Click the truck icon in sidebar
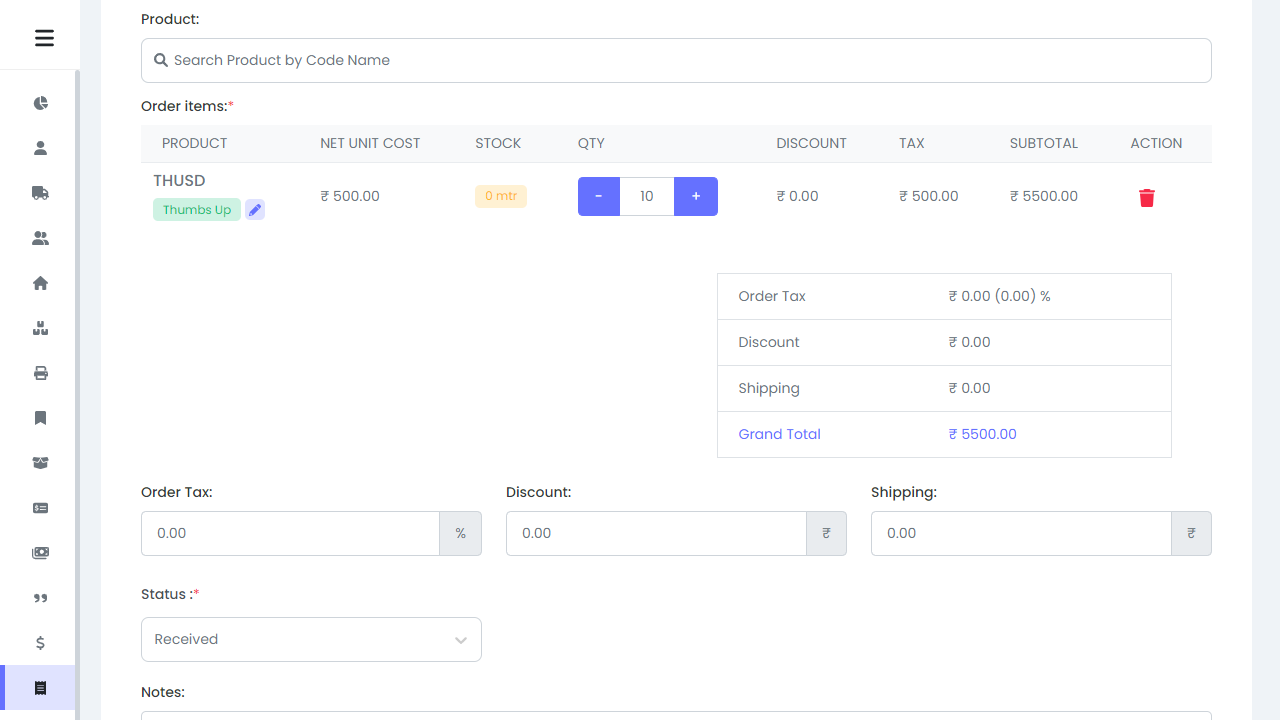 coord(40,193)
